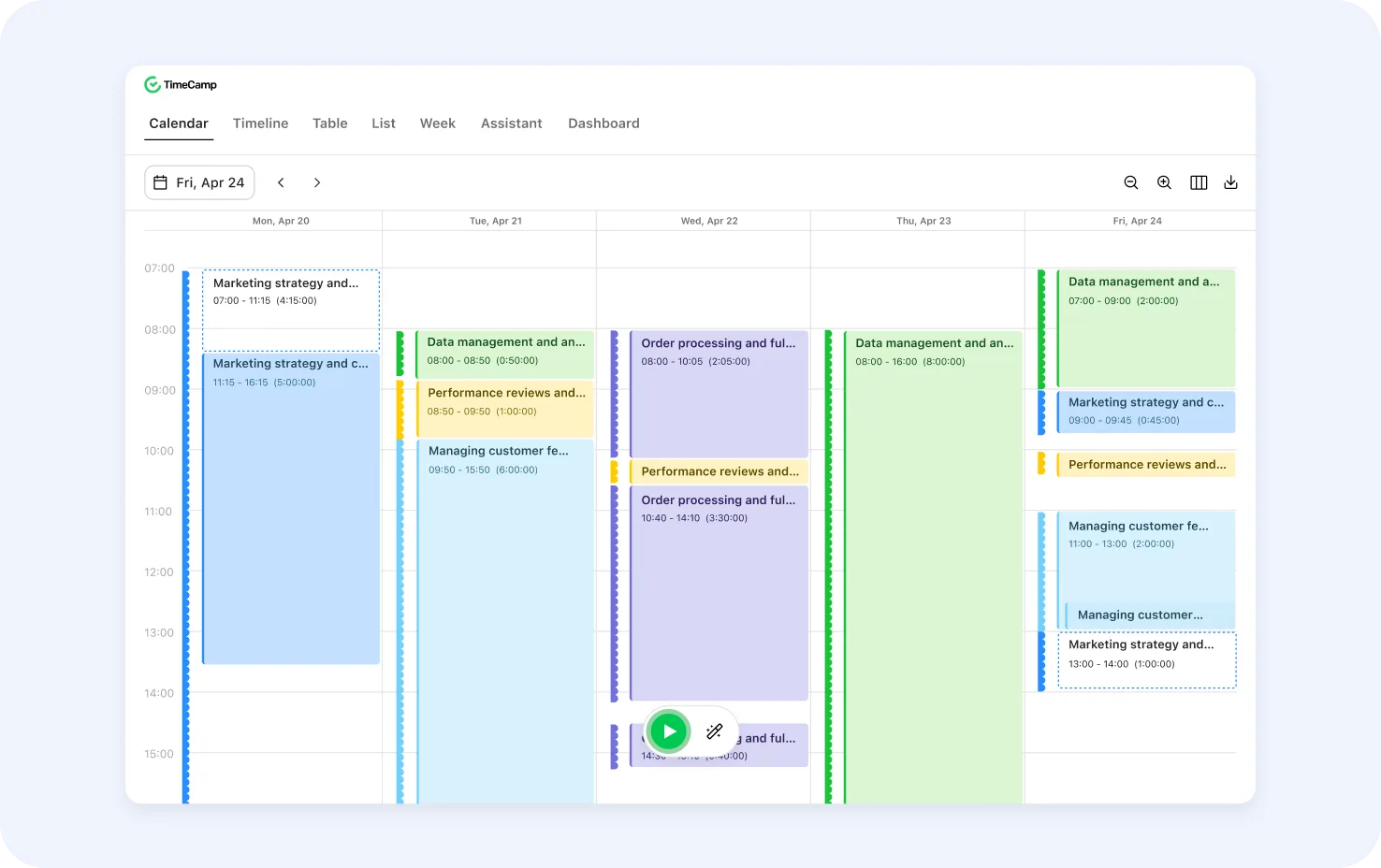Download calendar with export icon

point(1230,182)
